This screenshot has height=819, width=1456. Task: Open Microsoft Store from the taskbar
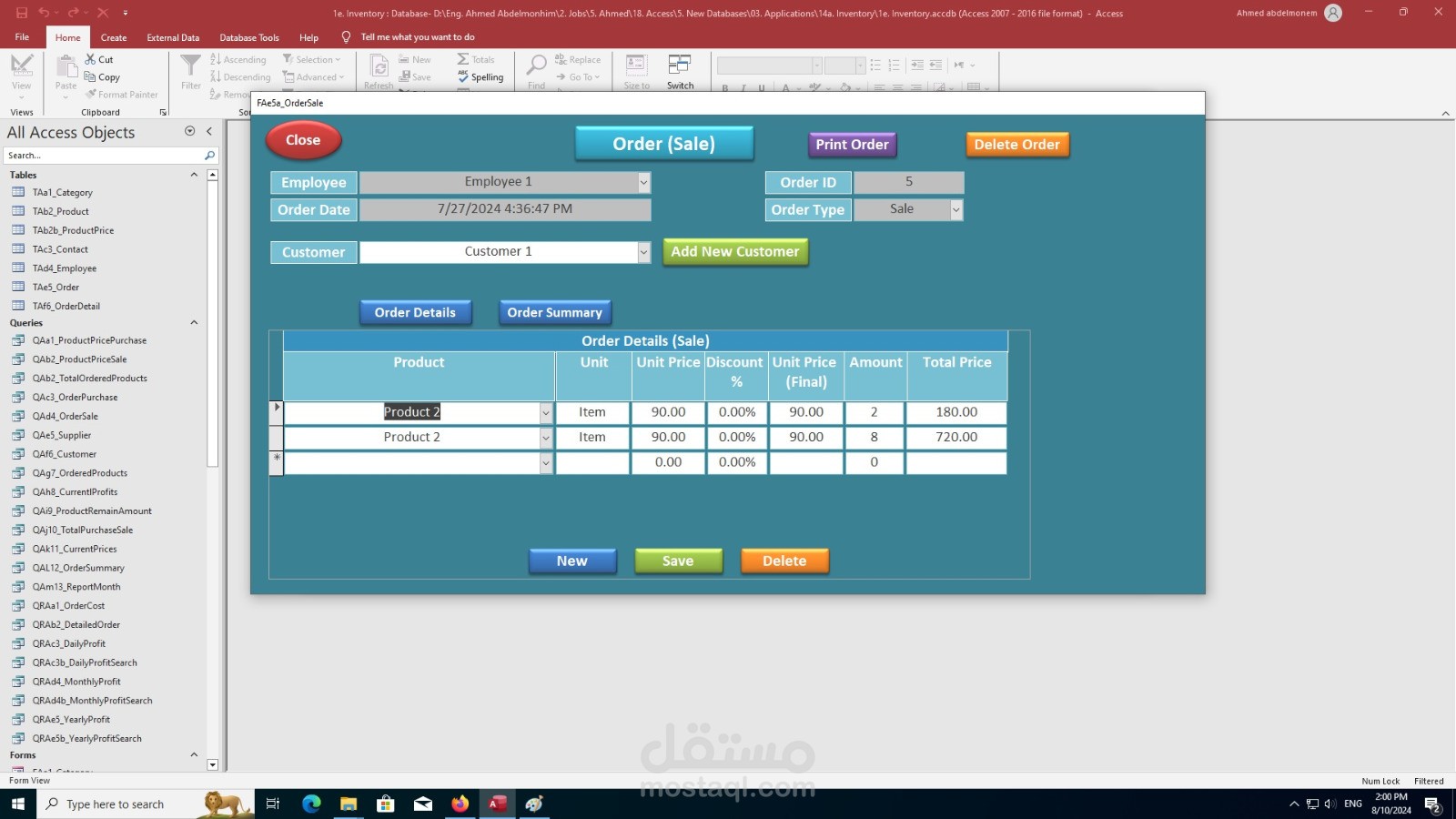pos(386,804)
